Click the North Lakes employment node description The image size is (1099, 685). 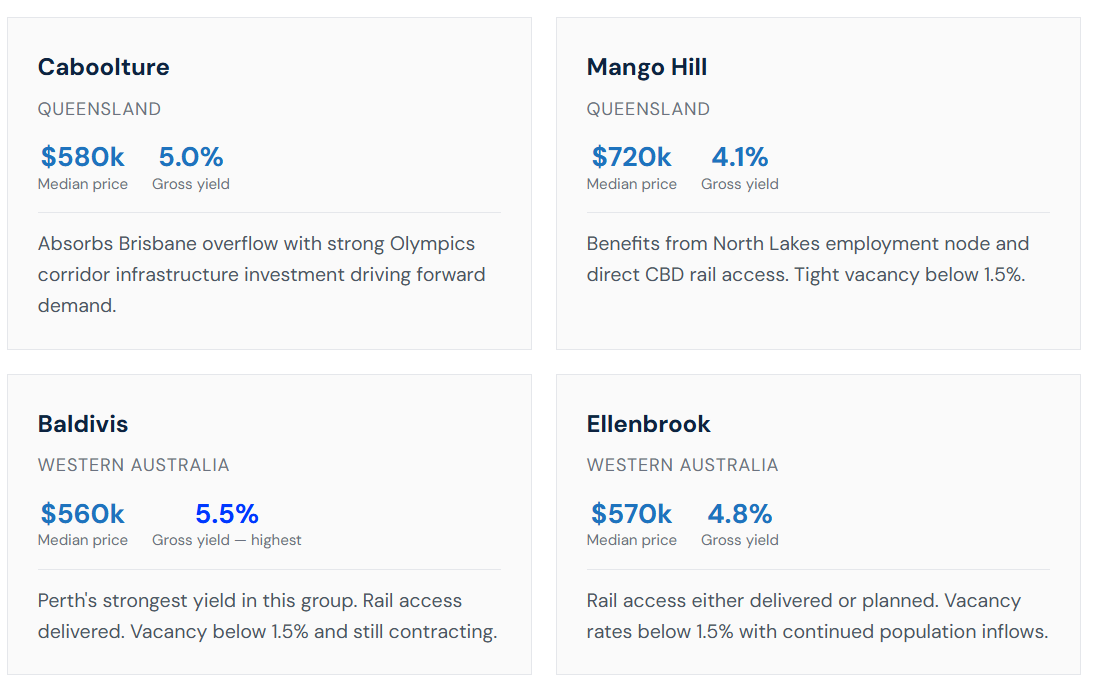[x=807, y=259]
